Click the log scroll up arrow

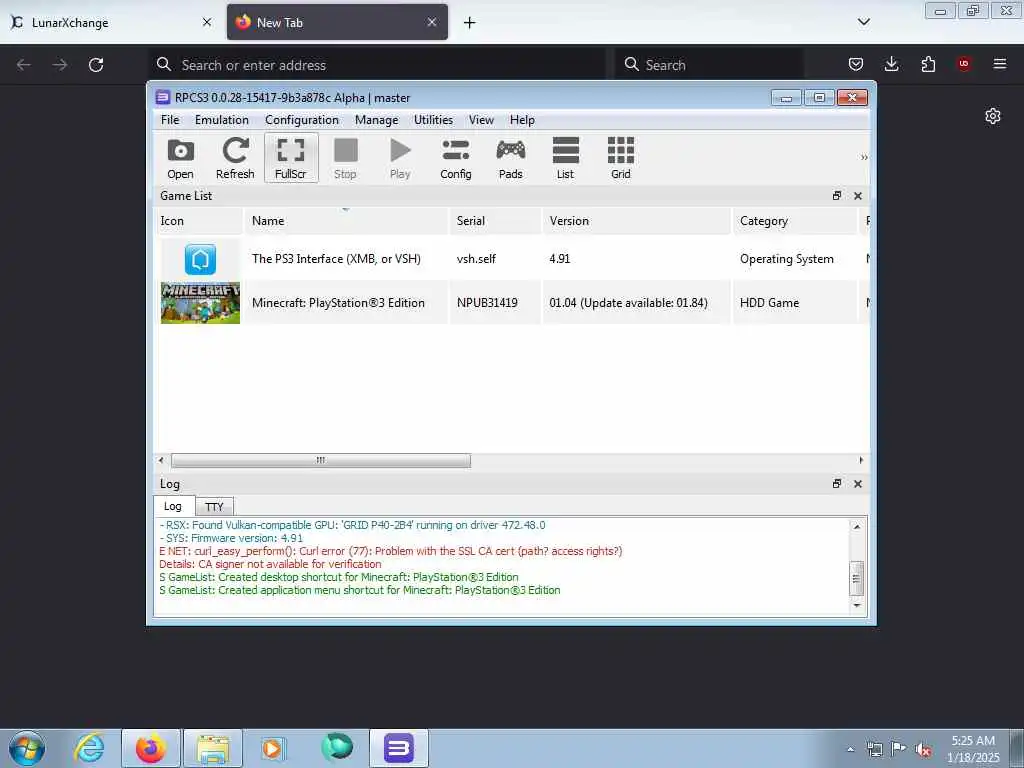click(857, 526)
